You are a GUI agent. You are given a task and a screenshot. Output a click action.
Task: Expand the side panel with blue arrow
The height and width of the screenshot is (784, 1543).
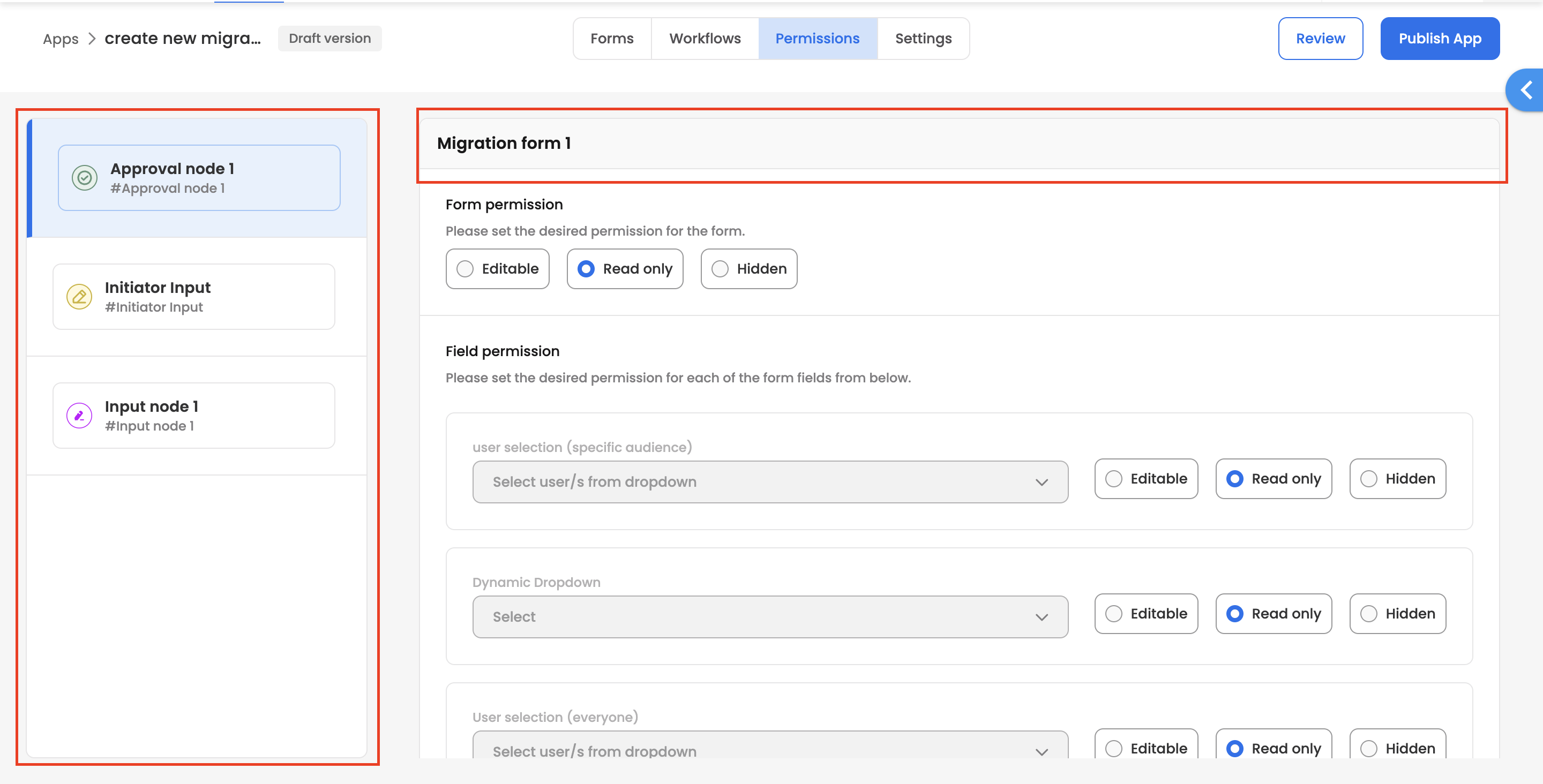pos(1526,91)
